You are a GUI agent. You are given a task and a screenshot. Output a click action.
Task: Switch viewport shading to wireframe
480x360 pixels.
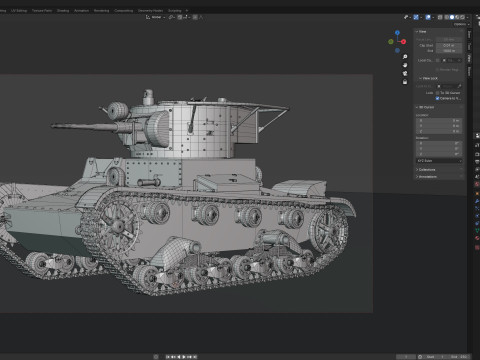point(447,17)
